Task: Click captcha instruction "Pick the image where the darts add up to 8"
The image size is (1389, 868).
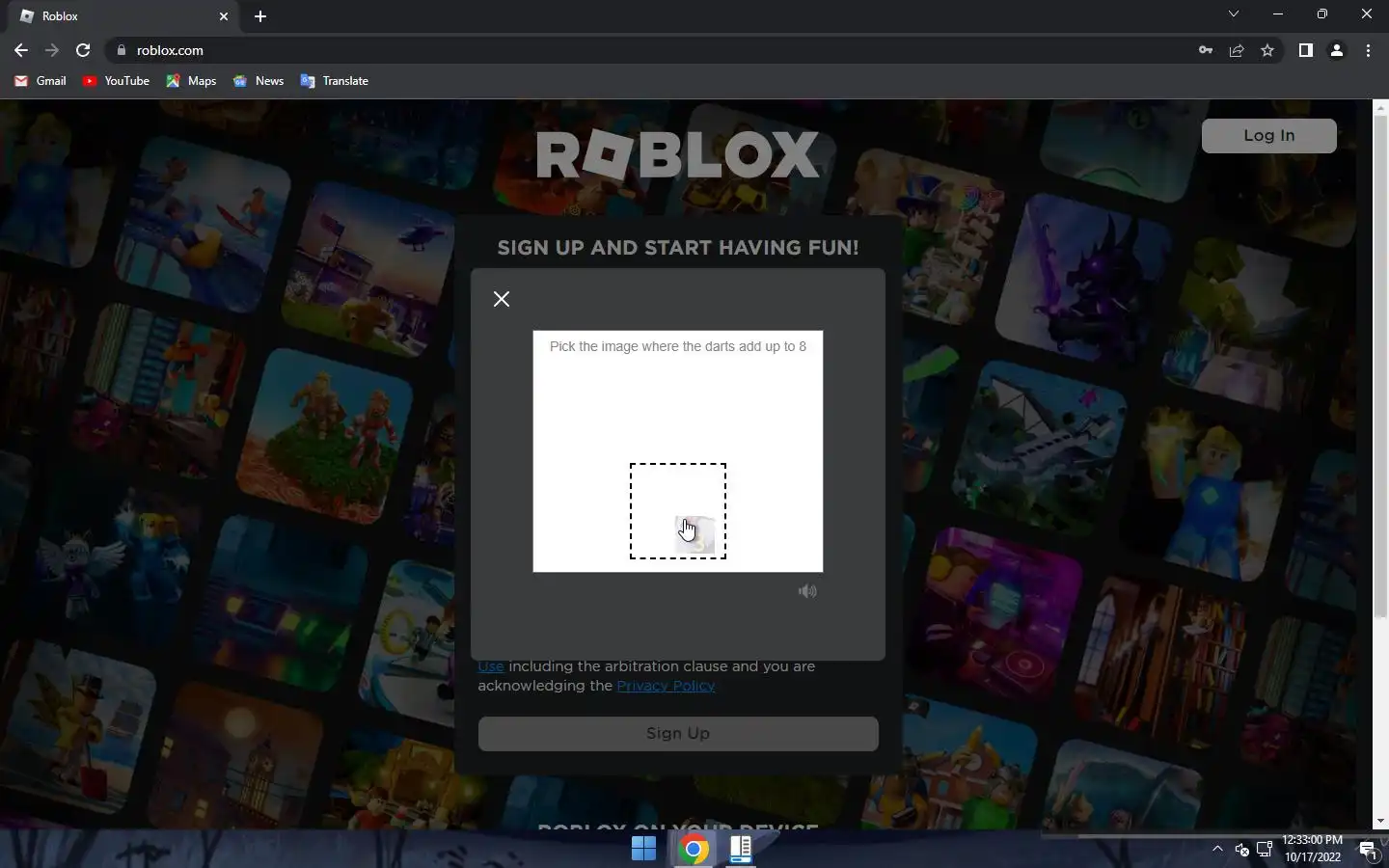Action: point(678,346)
